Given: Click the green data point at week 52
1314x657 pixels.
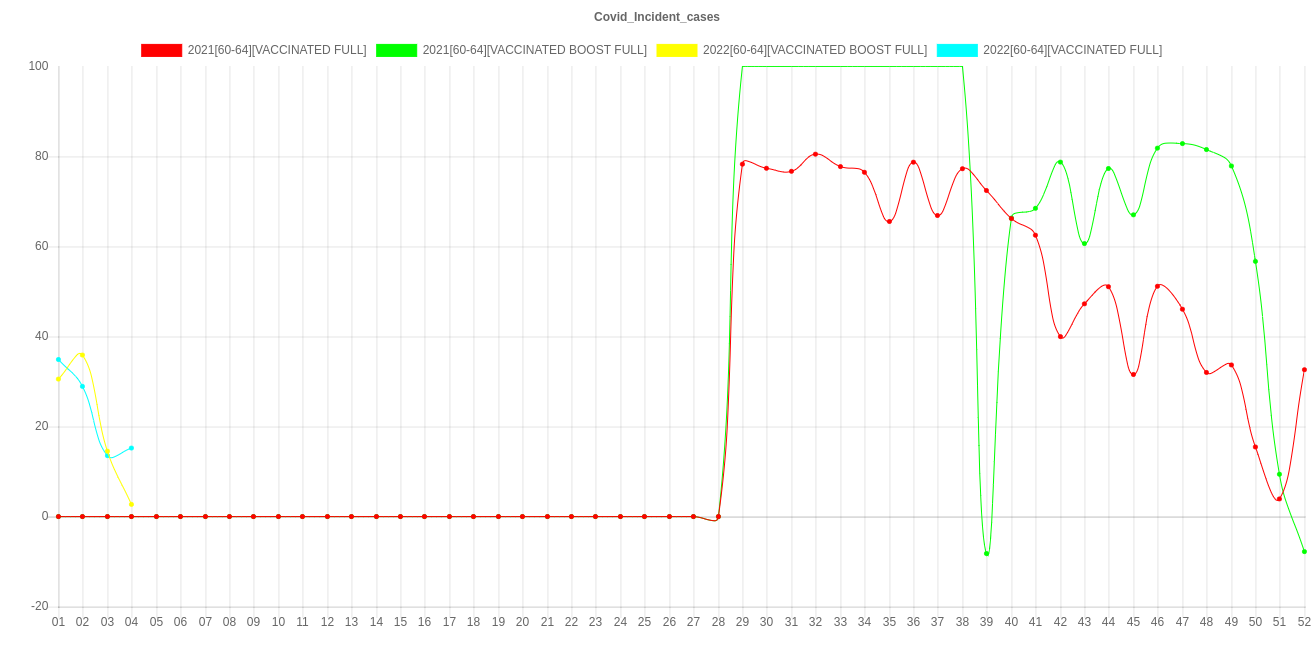Looking at the screenshot, I should (x=1304, y=551).
